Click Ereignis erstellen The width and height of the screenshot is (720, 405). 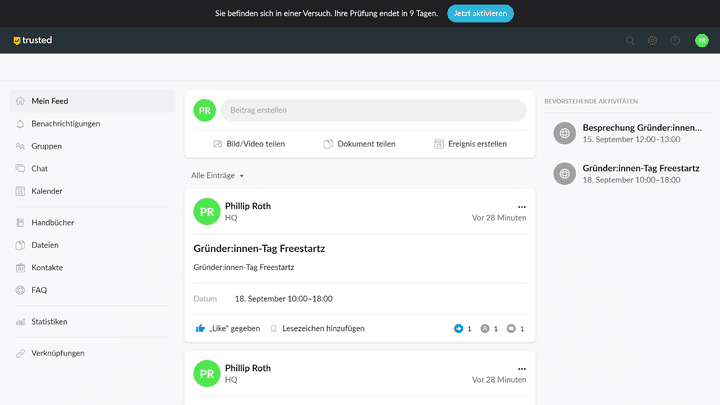(x=470, y=144)
